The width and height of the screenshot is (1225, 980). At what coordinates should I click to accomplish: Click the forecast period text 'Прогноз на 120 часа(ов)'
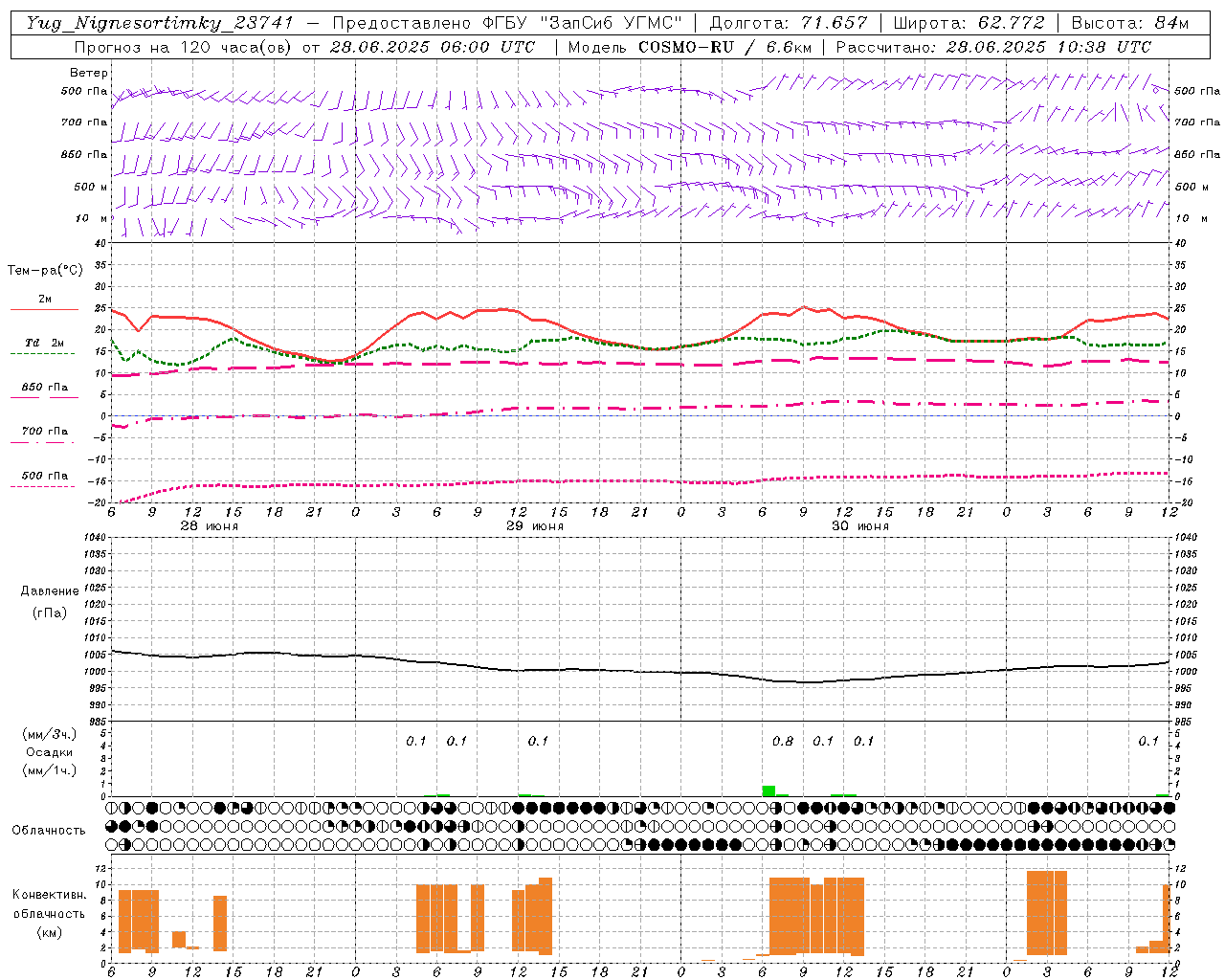pos(184,47)
